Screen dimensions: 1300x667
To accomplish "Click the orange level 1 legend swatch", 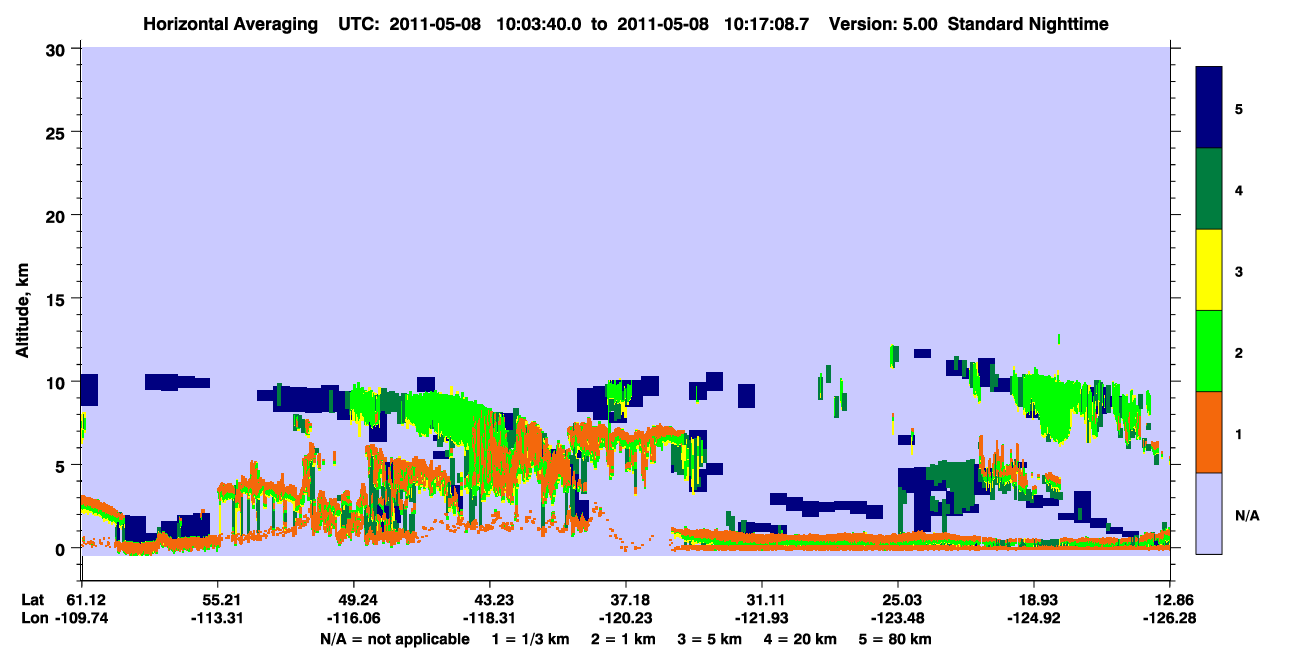I will point(1209,431).
